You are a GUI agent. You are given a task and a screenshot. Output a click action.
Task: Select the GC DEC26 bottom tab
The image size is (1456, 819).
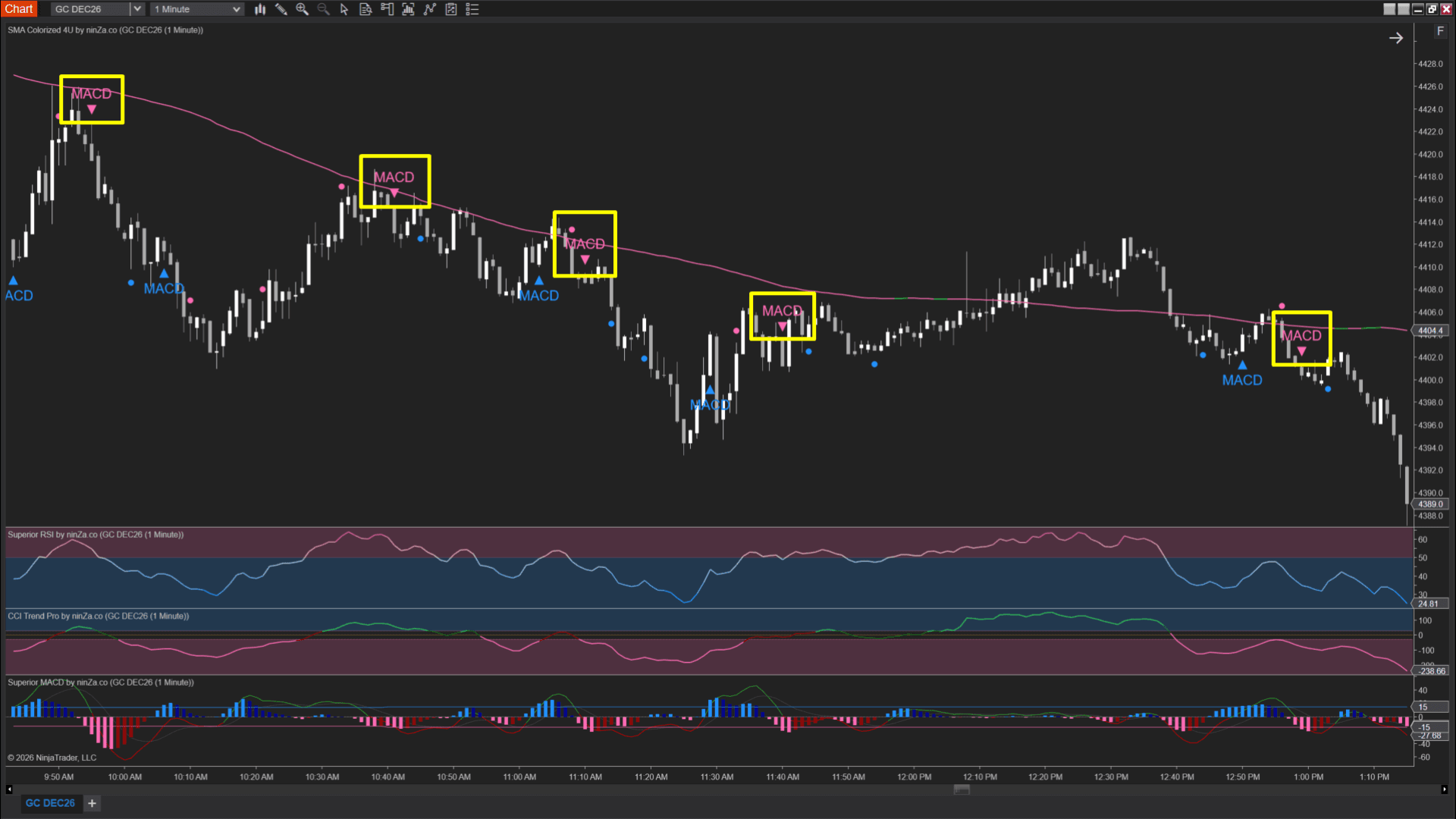coord(50,803)
